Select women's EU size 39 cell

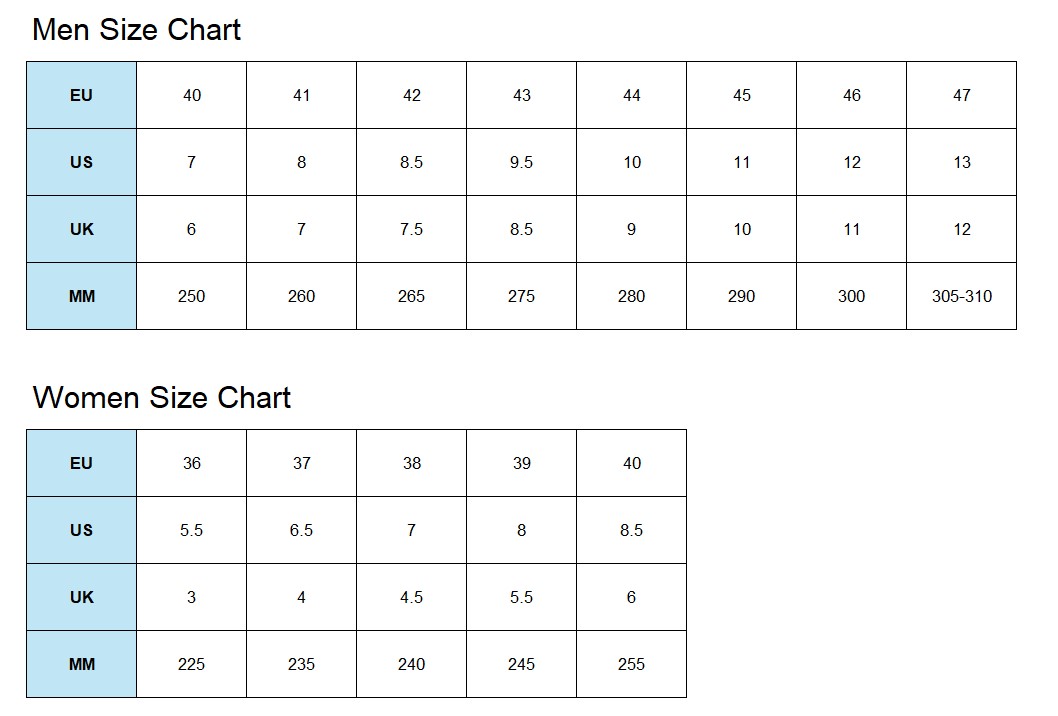[x=521, y=464]
